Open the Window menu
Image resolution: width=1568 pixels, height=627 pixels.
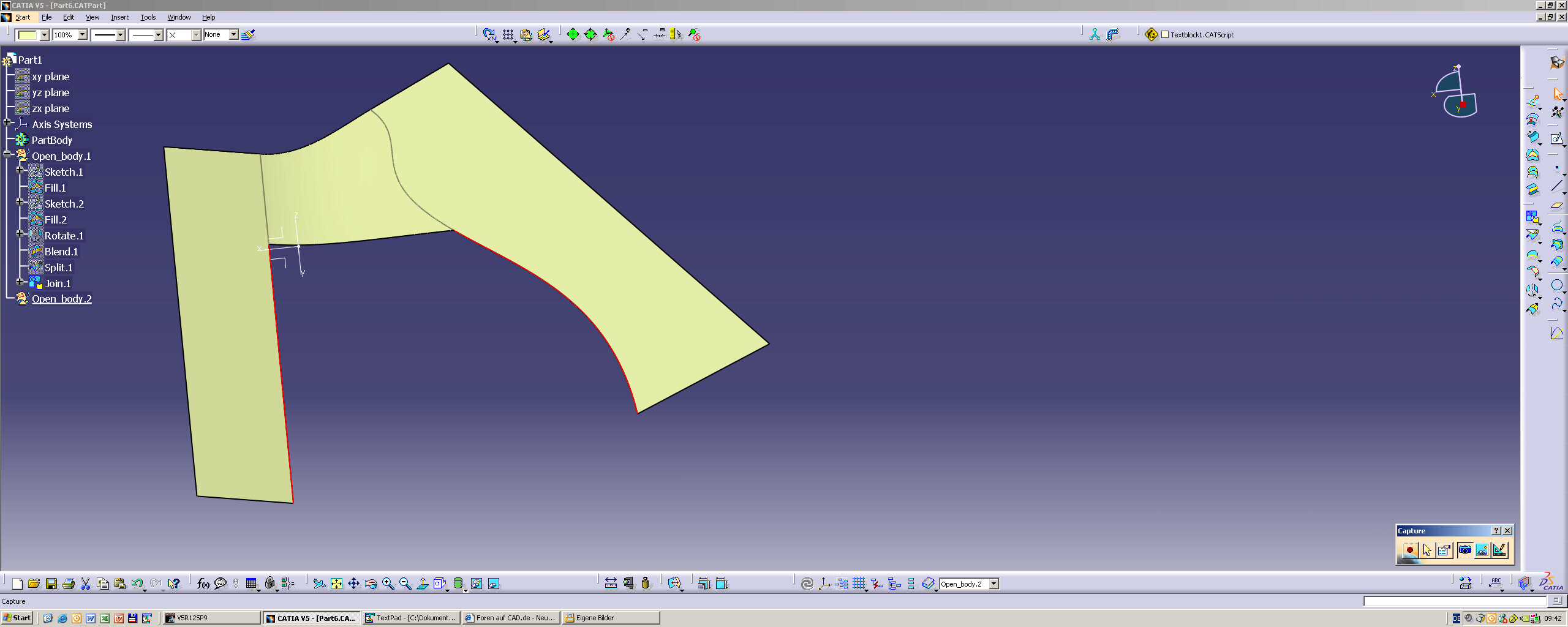[179, 17]
